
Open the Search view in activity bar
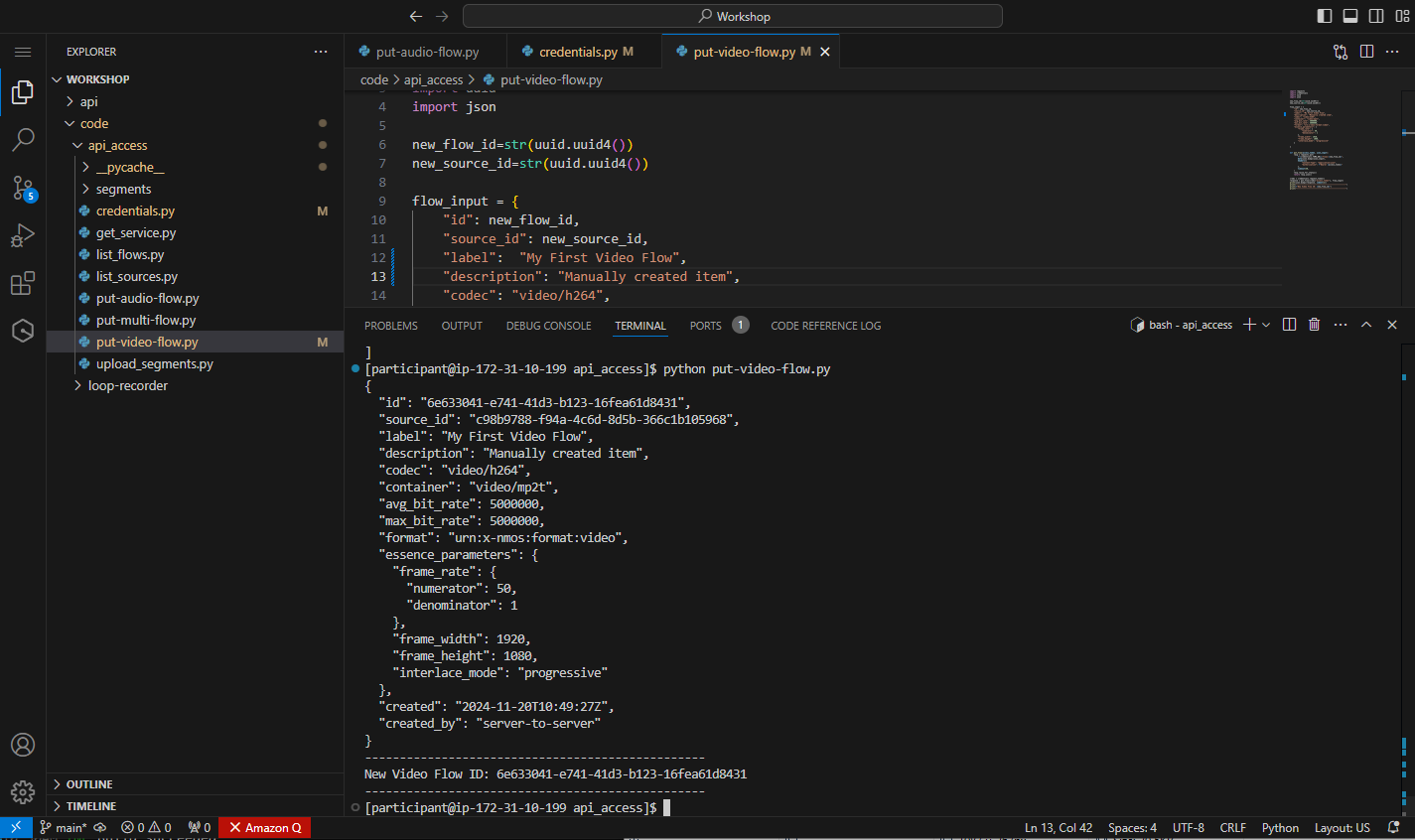click(x=23, y=140)
